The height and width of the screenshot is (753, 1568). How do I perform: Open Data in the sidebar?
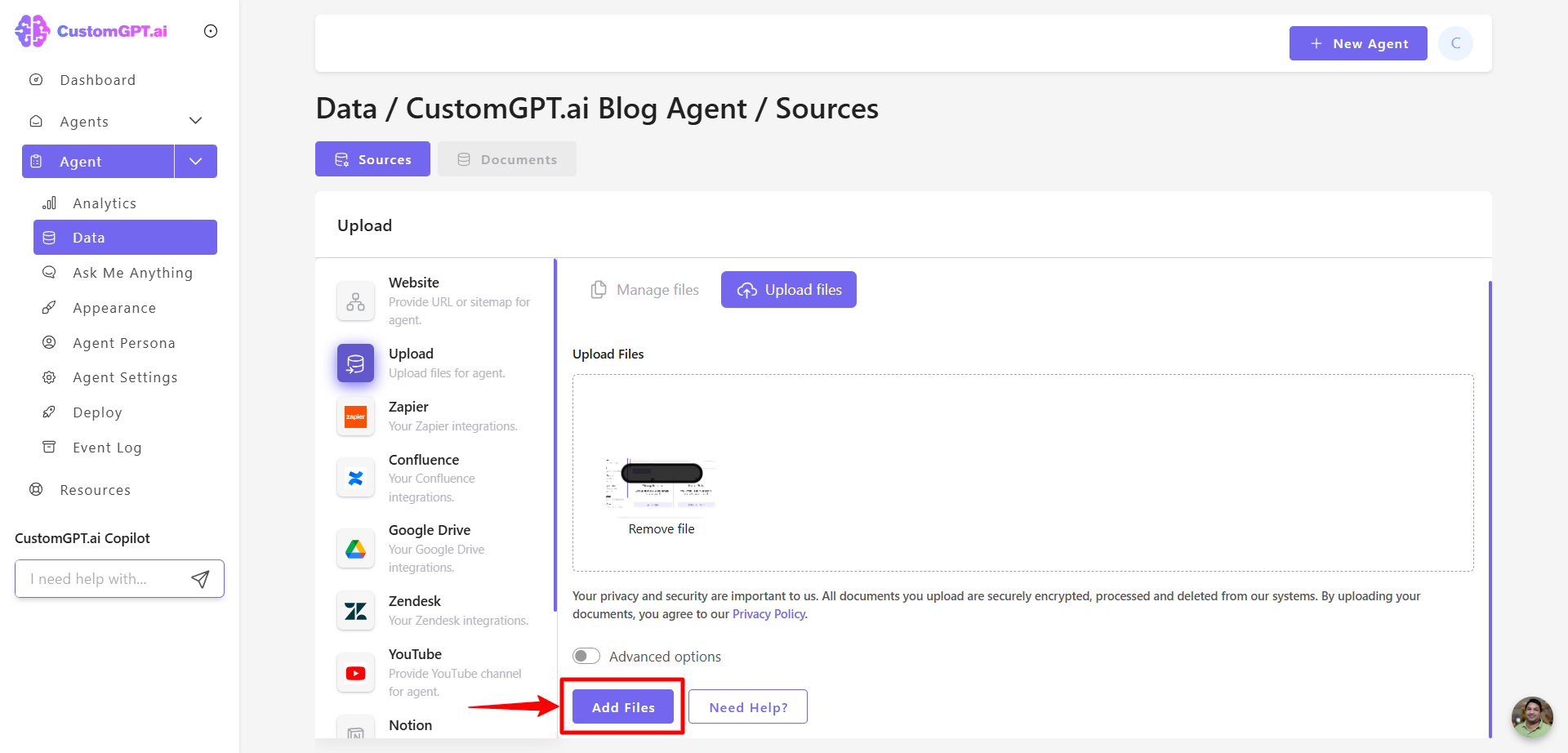pyautogui.click(x=125, y=238)
